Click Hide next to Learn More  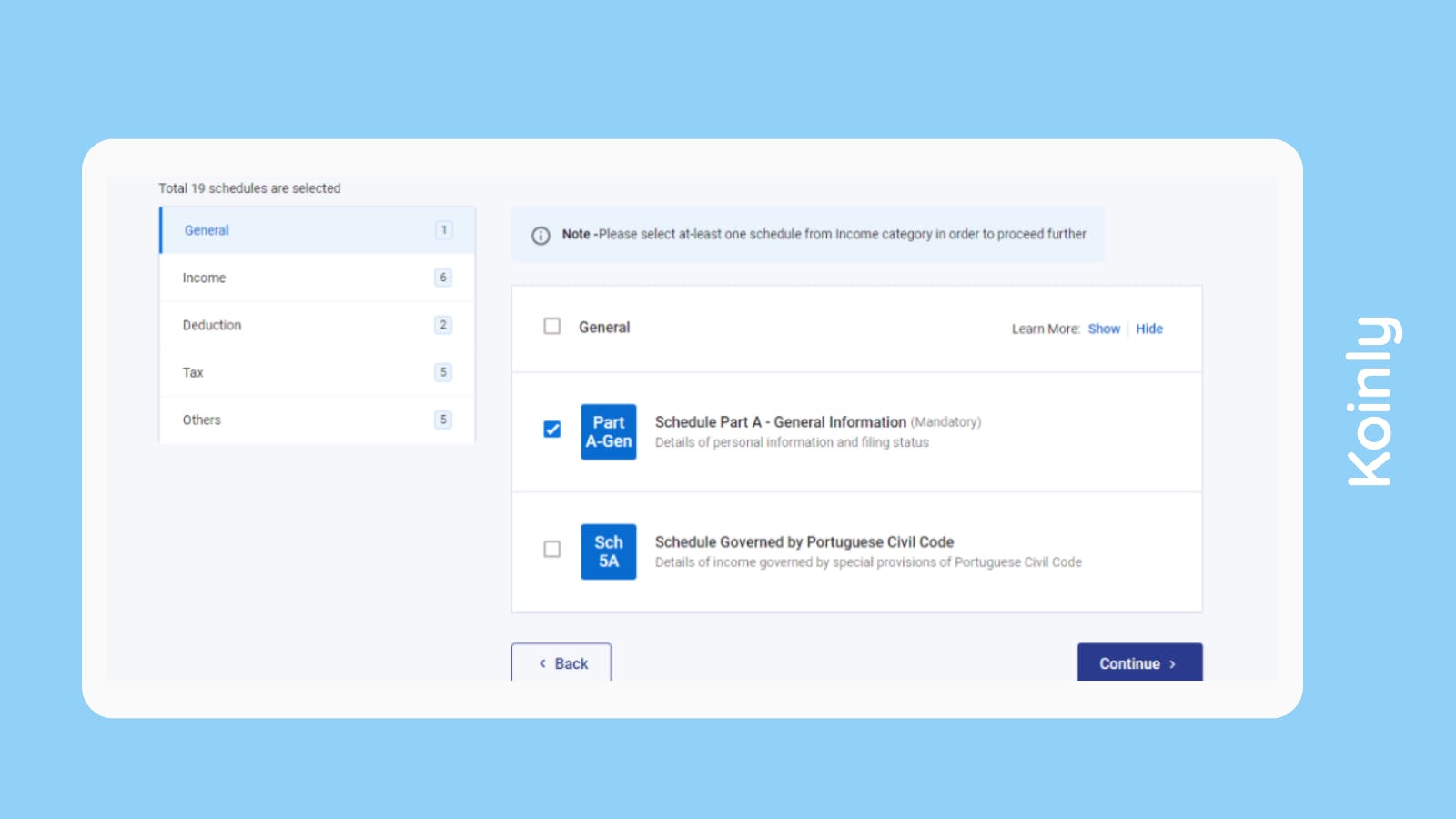[1149, 329]
